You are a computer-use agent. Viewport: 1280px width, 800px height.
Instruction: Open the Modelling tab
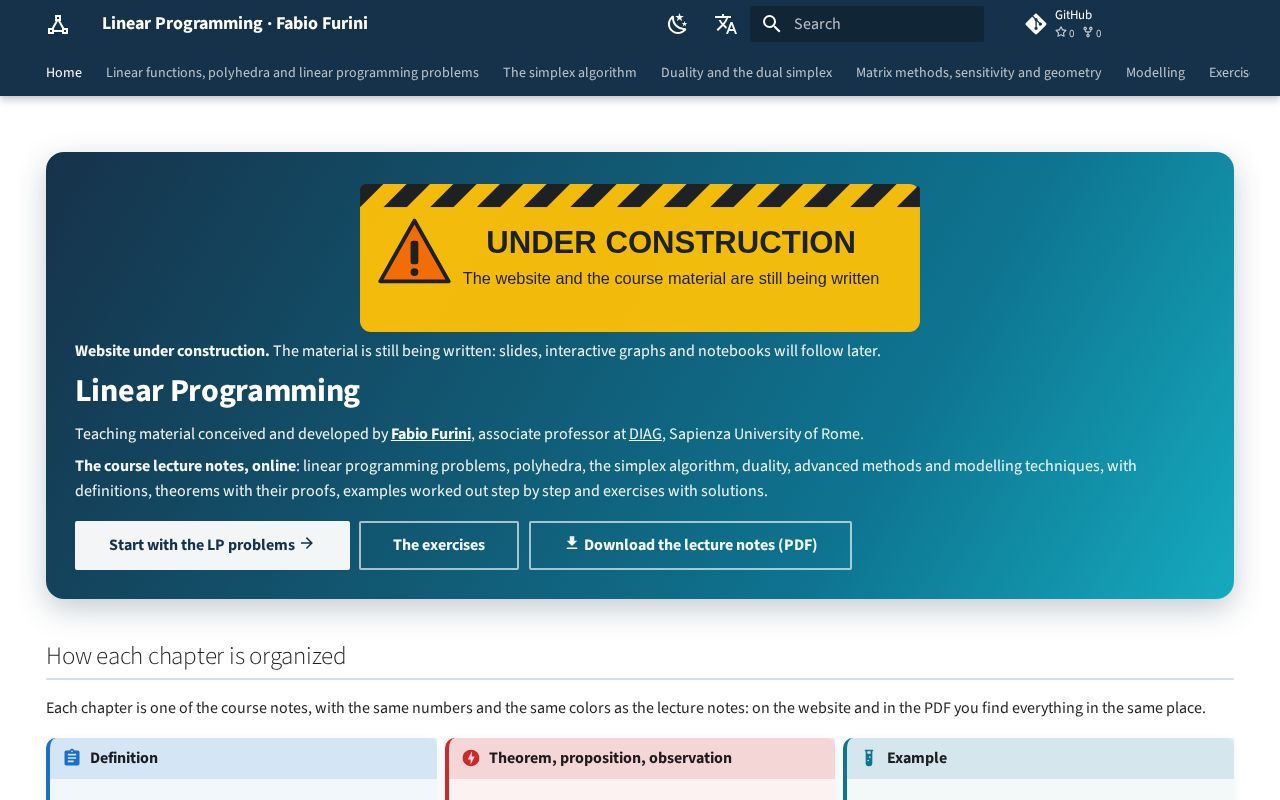pyautogui.click(x=1155, y=72)
